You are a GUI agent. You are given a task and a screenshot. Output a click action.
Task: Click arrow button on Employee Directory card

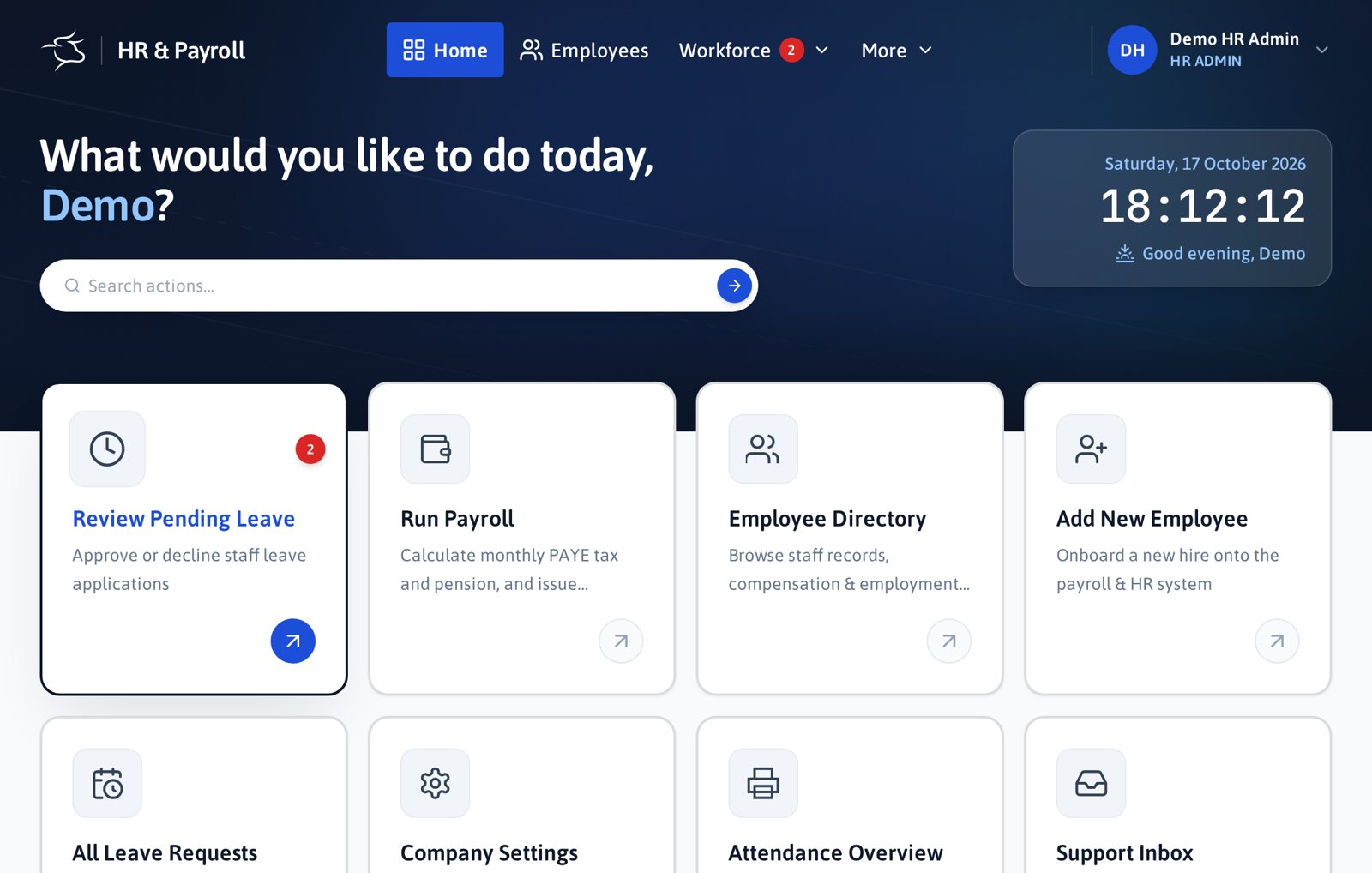point(949,641)
